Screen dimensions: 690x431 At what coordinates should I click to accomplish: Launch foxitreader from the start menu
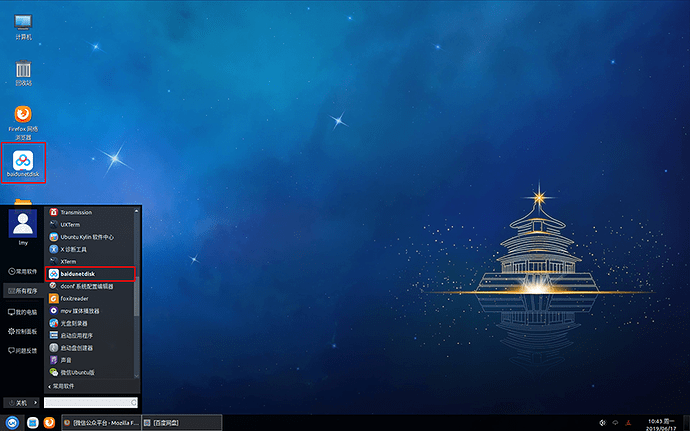click(76, 298)
